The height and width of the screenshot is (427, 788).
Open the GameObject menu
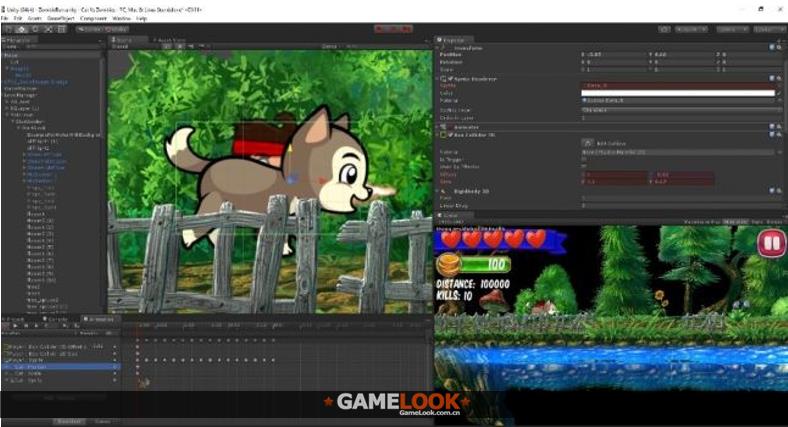coord(61,18)
